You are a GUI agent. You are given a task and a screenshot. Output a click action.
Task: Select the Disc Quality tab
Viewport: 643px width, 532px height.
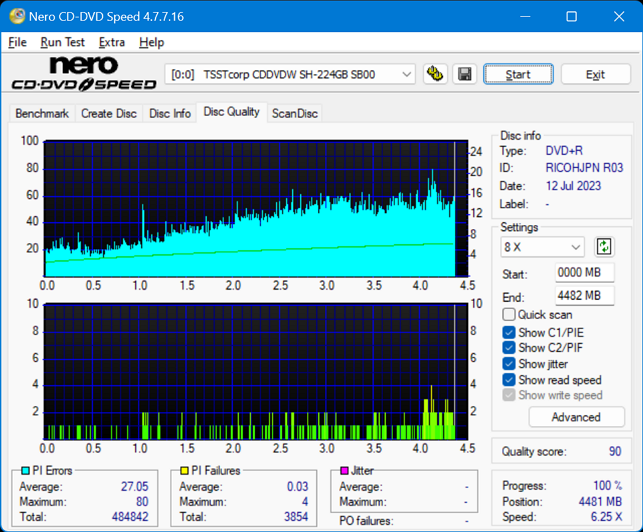[232, 112]
